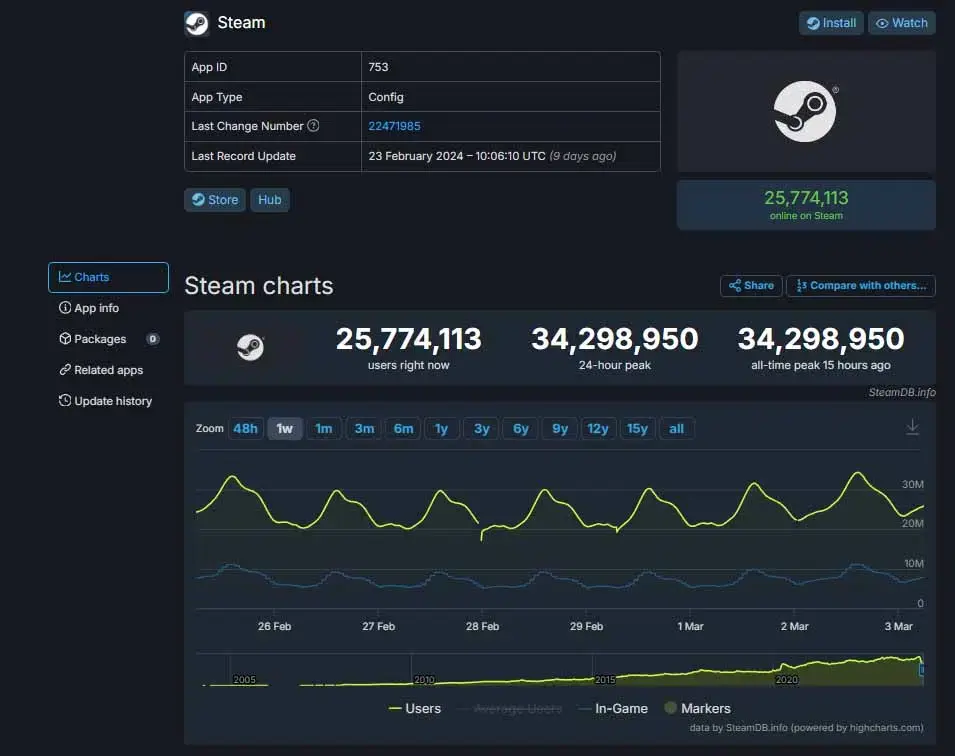The height and width of the screenshot is (756, 955).
Task: Click the Steam charts heading
Action: (259, 286)
